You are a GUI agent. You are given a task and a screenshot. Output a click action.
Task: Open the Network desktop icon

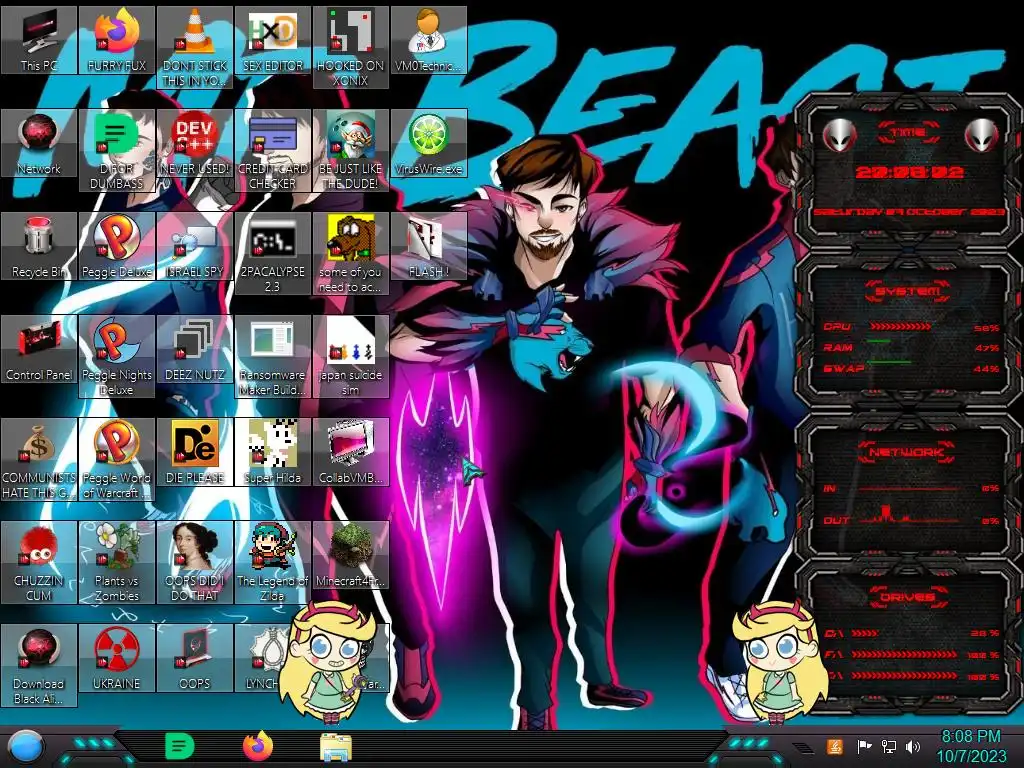tap(39, 144)
